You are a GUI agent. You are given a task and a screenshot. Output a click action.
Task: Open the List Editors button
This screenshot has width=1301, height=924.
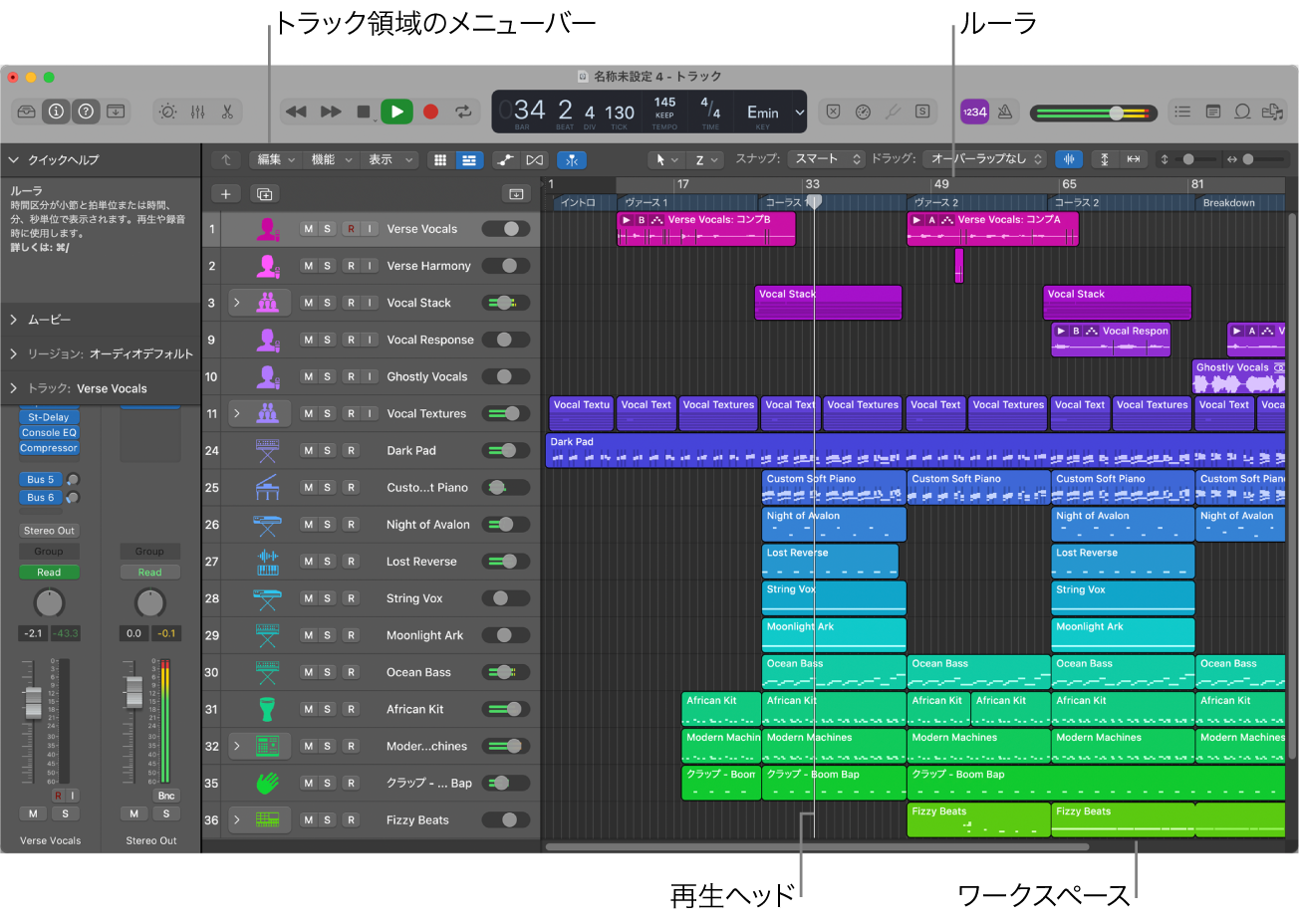1182,112
